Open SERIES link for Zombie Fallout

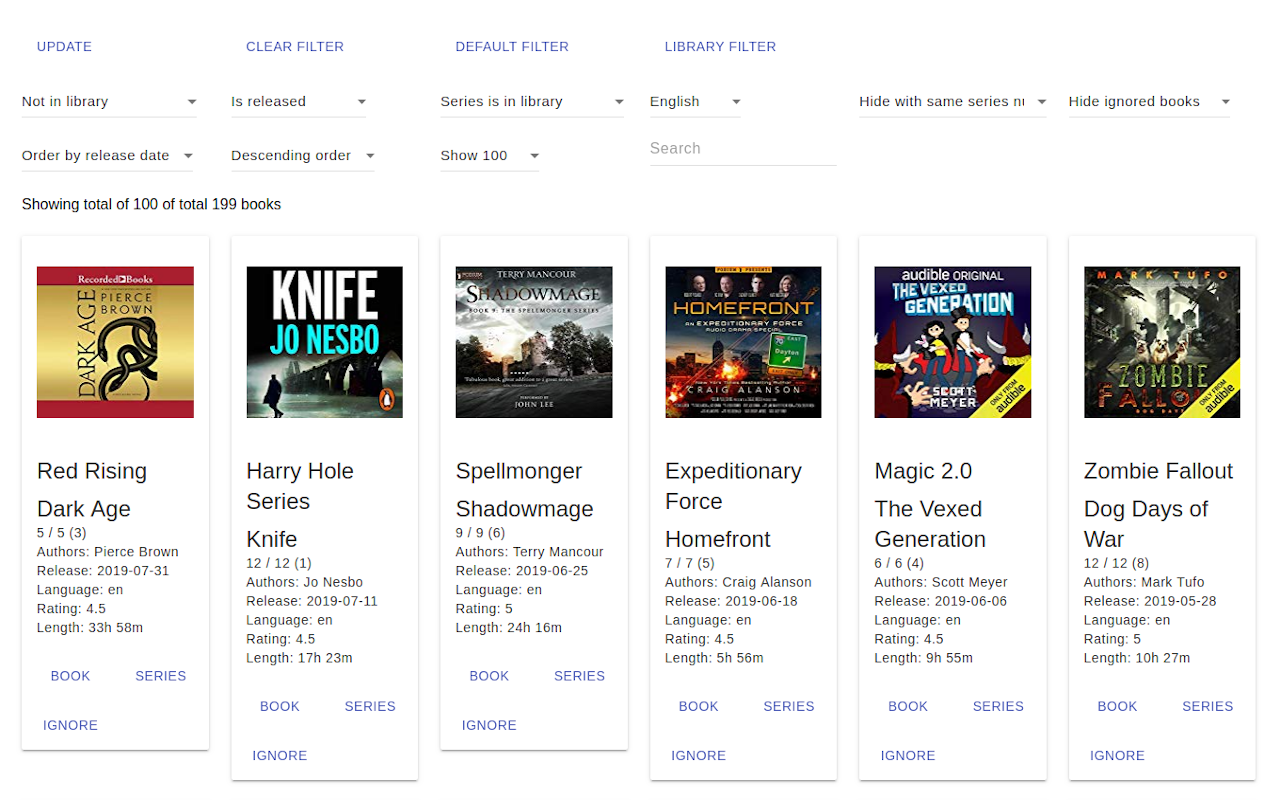[x=1208, y=706]
